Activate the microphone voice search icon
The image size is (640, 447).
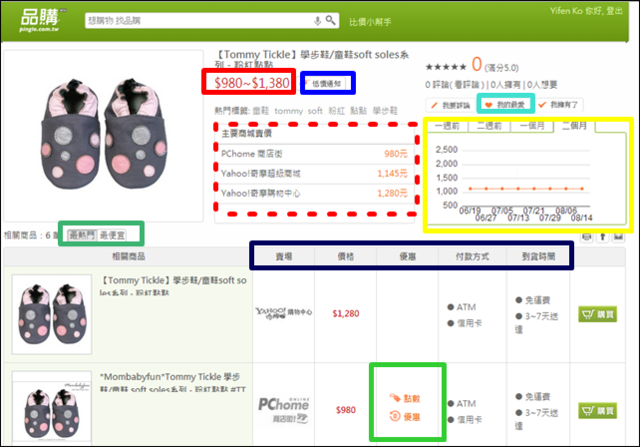[318, 20]
